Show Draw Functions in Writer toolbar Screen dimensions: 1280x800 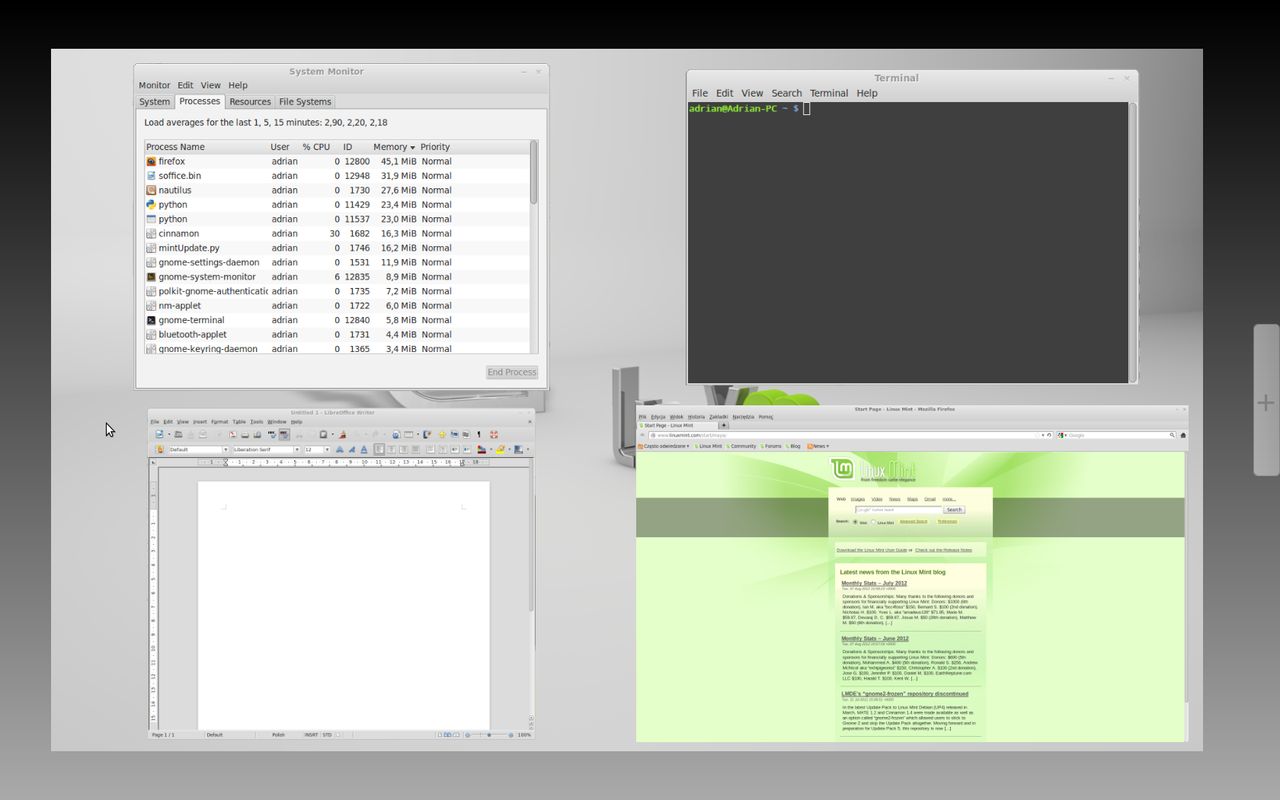[x=427, y=434]
